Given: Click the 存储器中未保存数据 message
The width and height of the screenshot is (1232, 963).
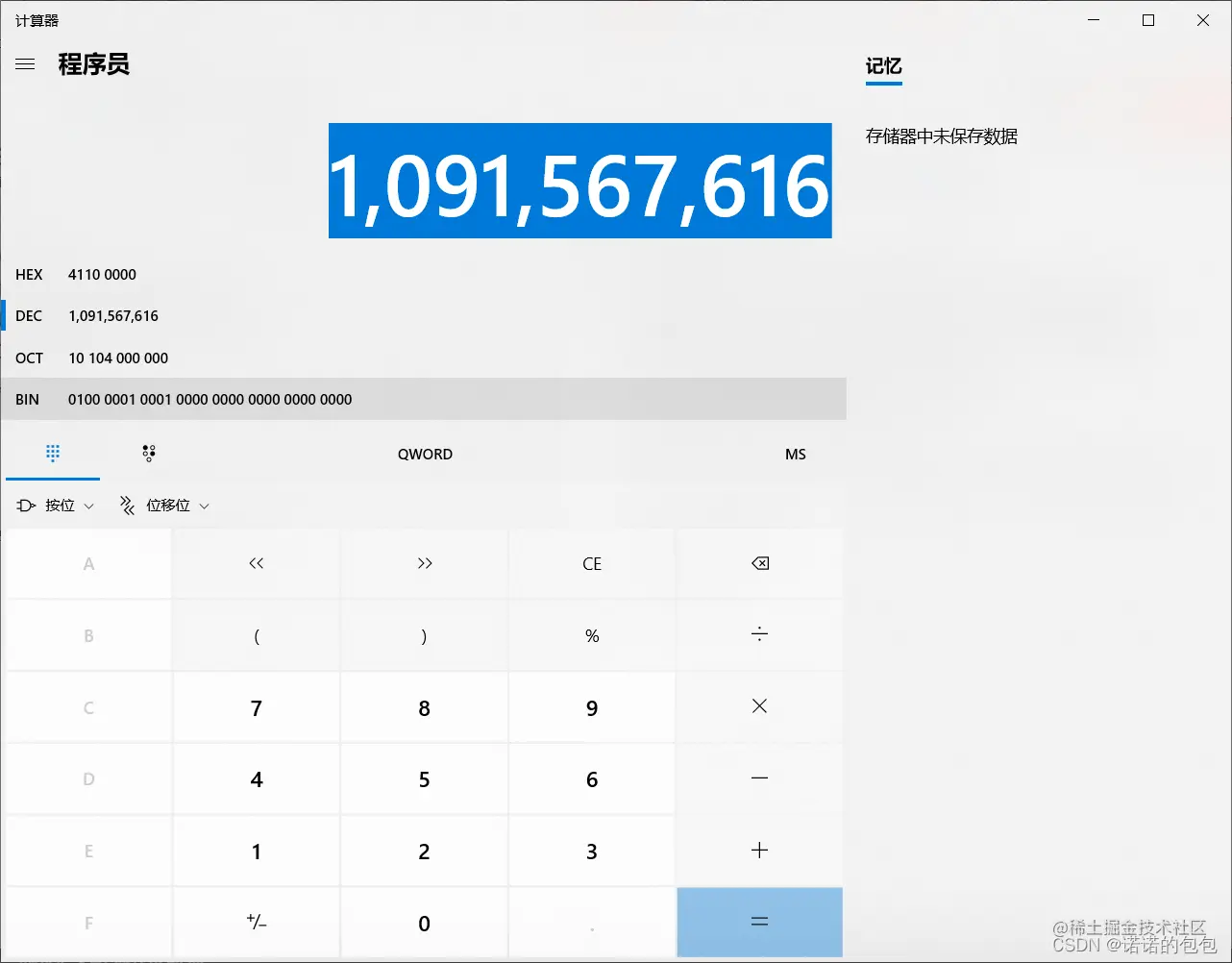Looking at the screenshot, I should click(x=942, y=136).
